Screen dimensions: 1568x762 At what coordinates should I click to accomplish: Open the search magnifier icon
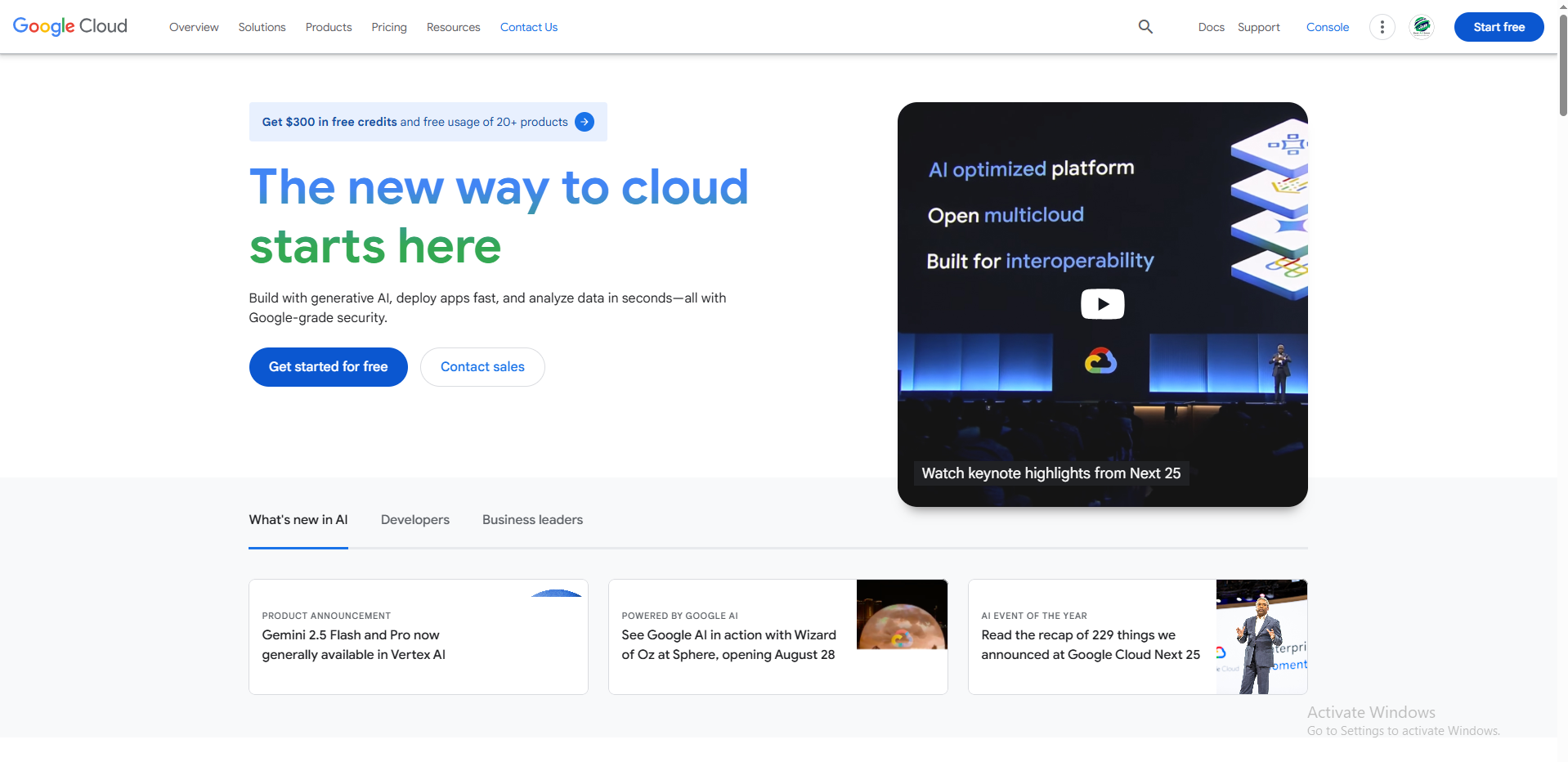[1145, 27]
